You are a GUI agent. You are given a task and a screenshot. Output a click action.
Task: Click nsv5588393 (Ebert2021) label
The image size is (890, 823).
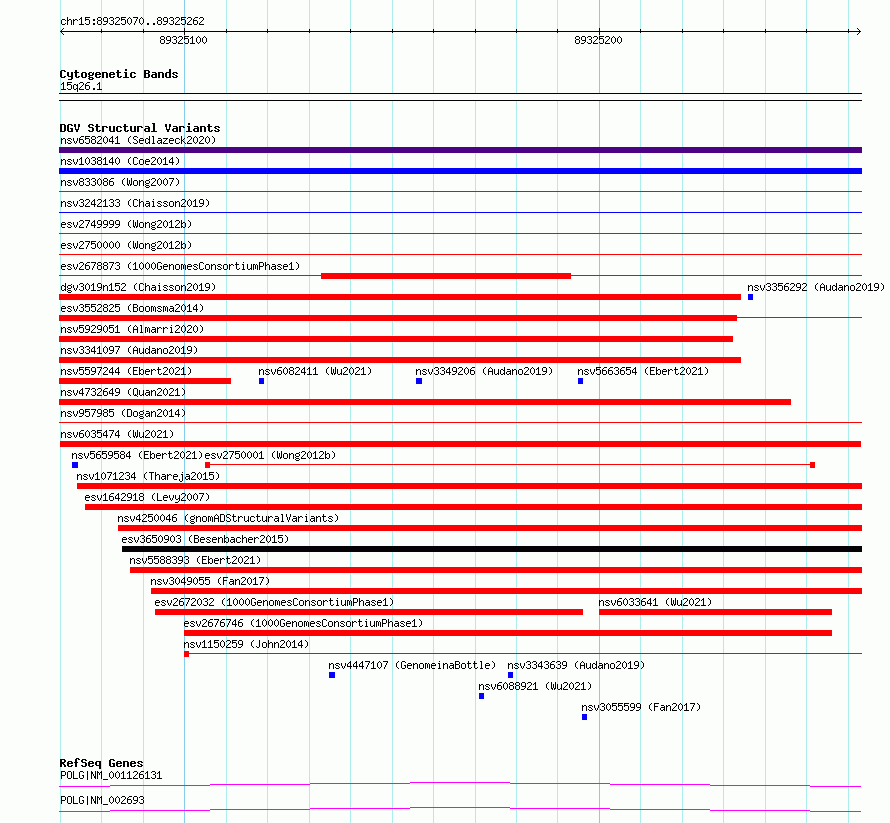coord(195,560)
